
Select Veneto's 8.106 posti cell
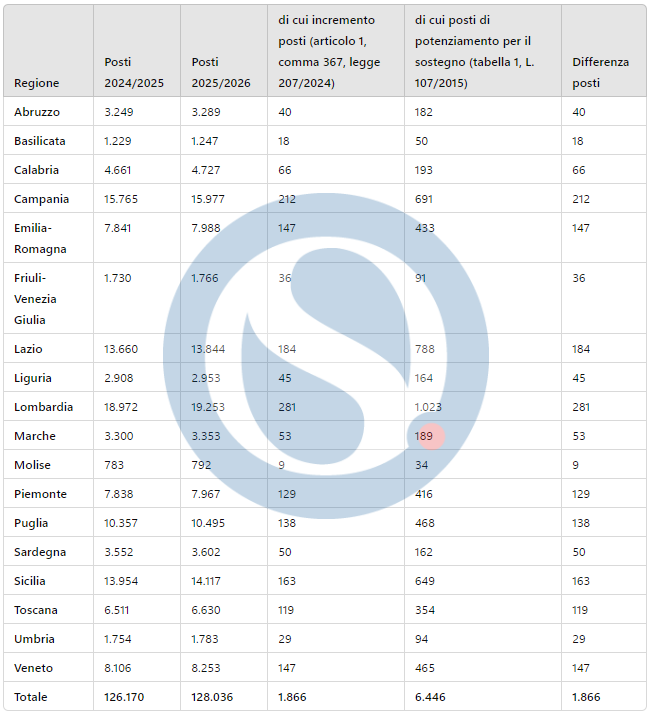tap(120, 668)
